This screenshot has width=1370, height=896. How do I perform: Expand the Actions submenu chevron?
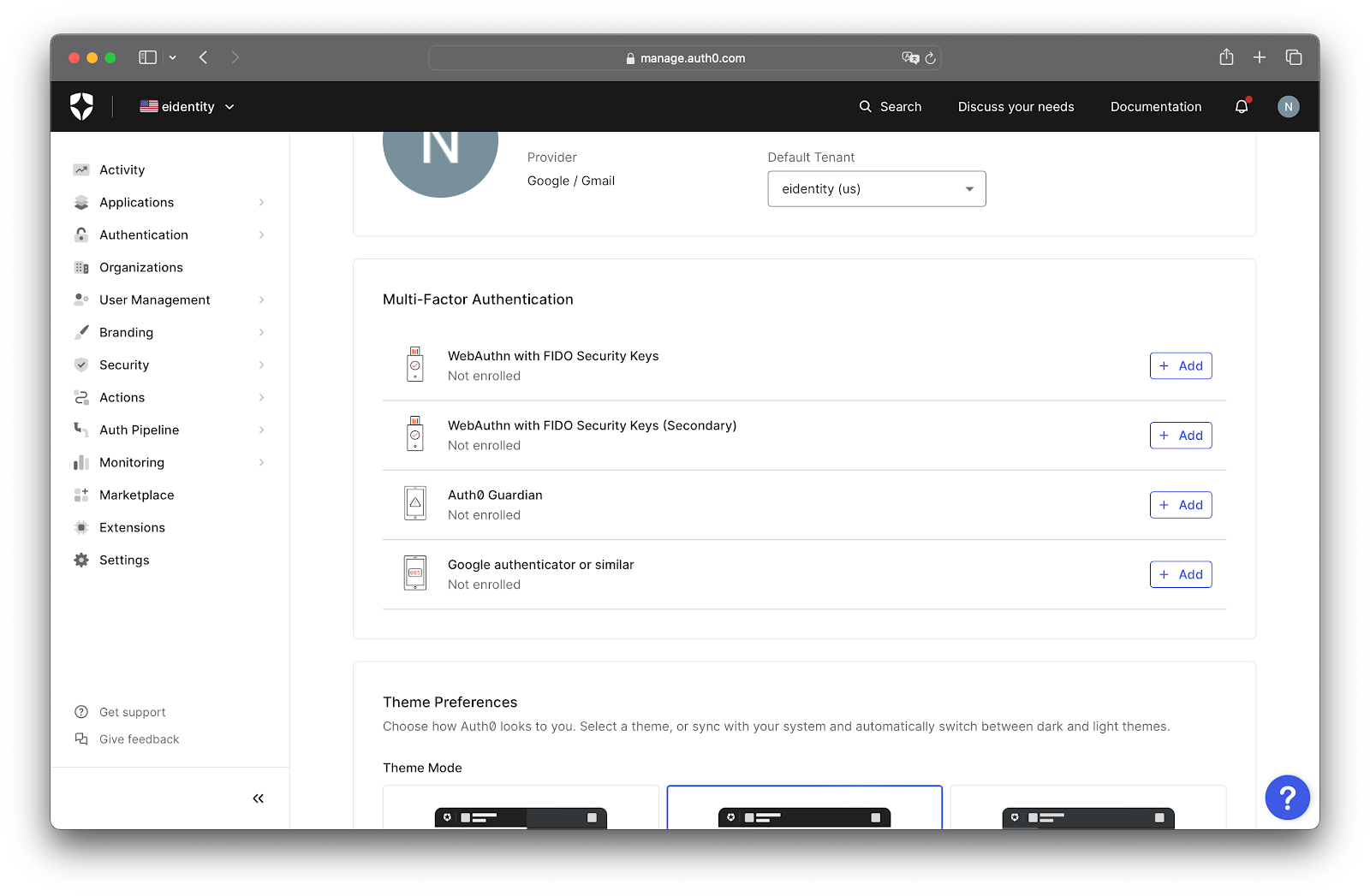[x=262, y=397]
